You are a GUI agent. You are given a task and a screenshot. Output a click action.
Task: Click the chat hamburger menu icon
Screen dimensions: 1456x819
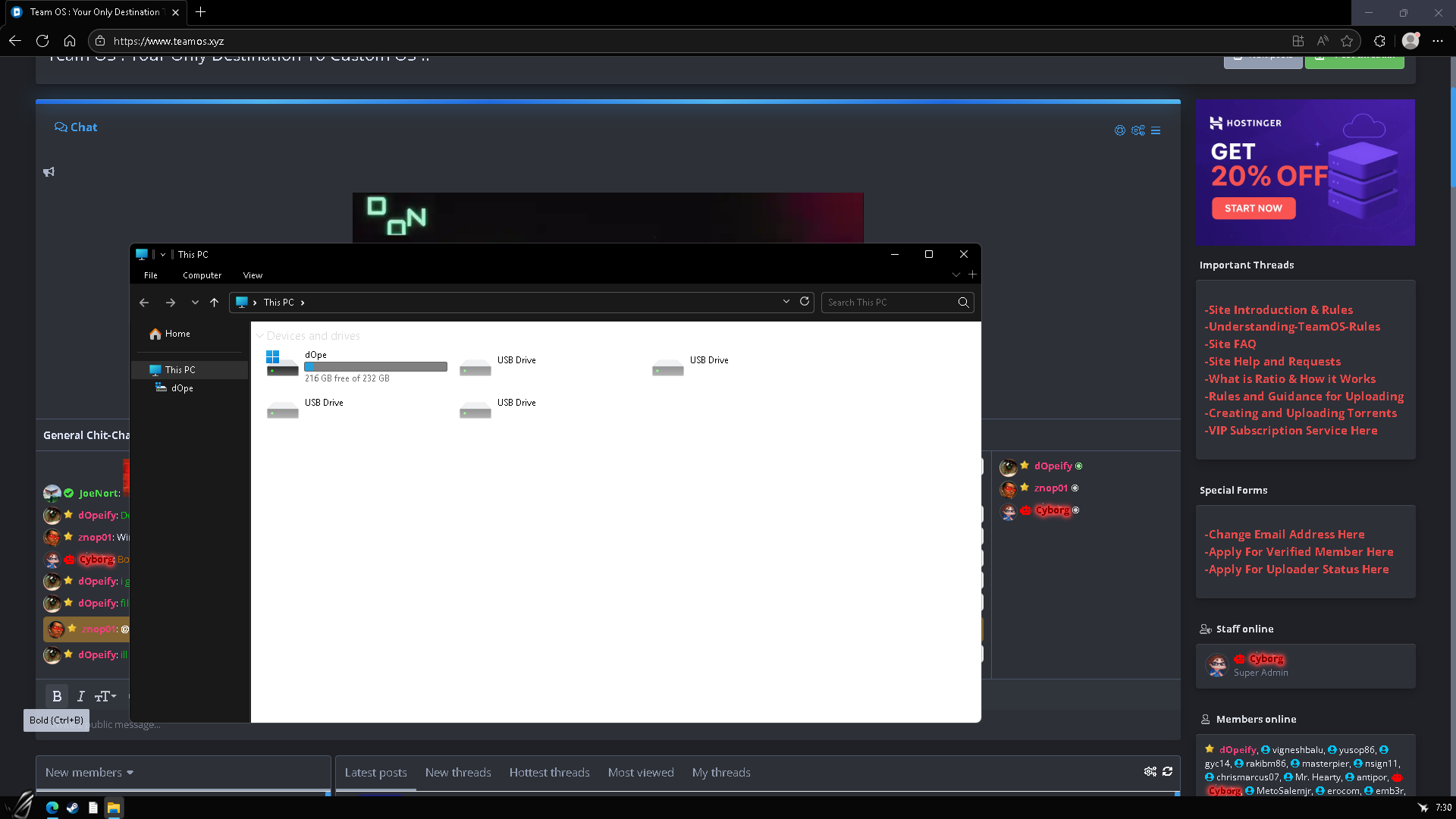tap(1156, 130)
